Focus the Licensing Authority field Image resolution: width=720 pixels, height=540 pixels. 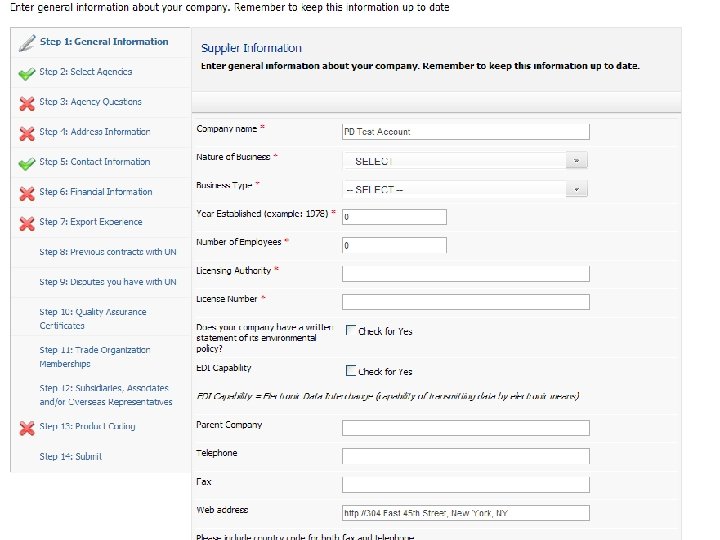465,273
